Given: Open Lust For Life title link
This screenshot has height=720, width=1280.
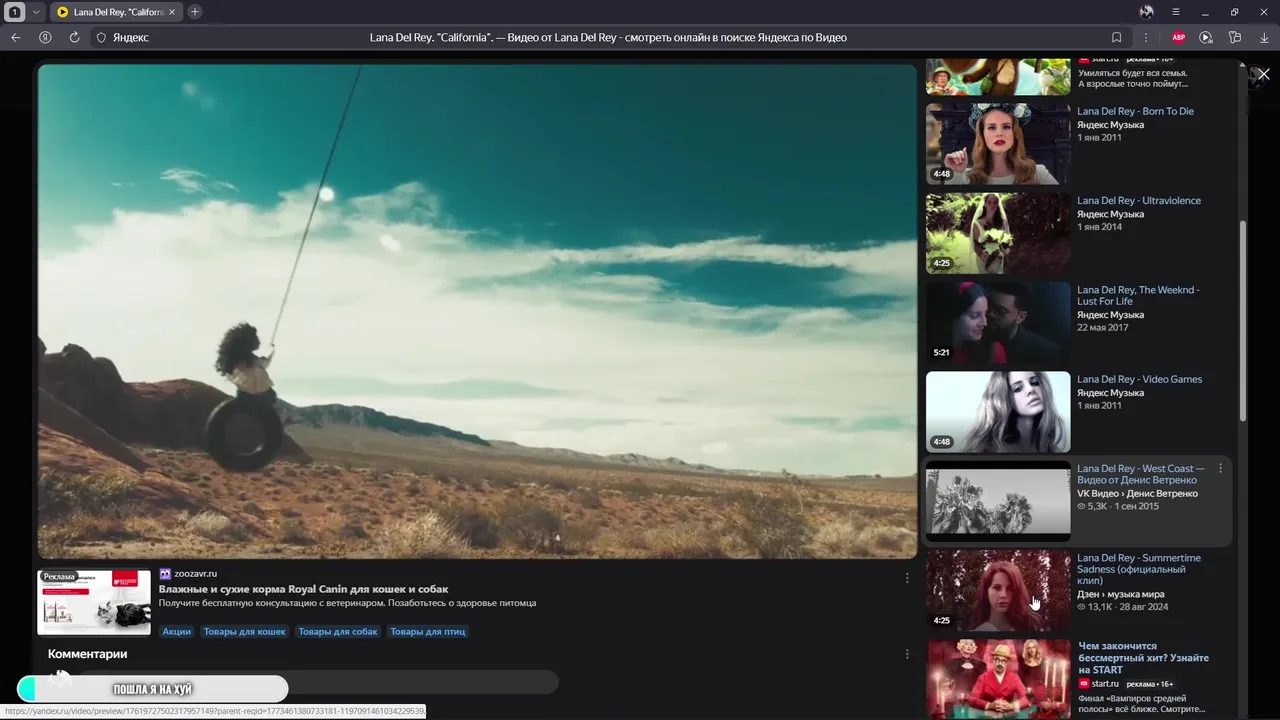Looking at the screenshot, I should coord(1138,295).
